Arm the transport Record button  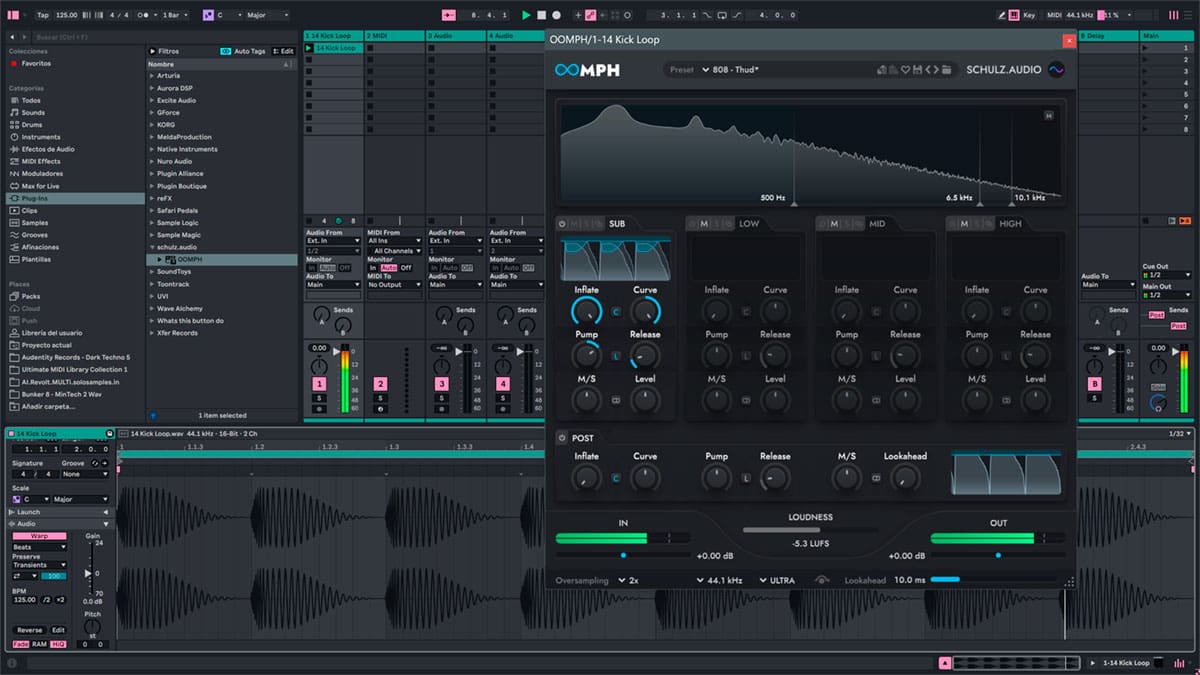556,15
